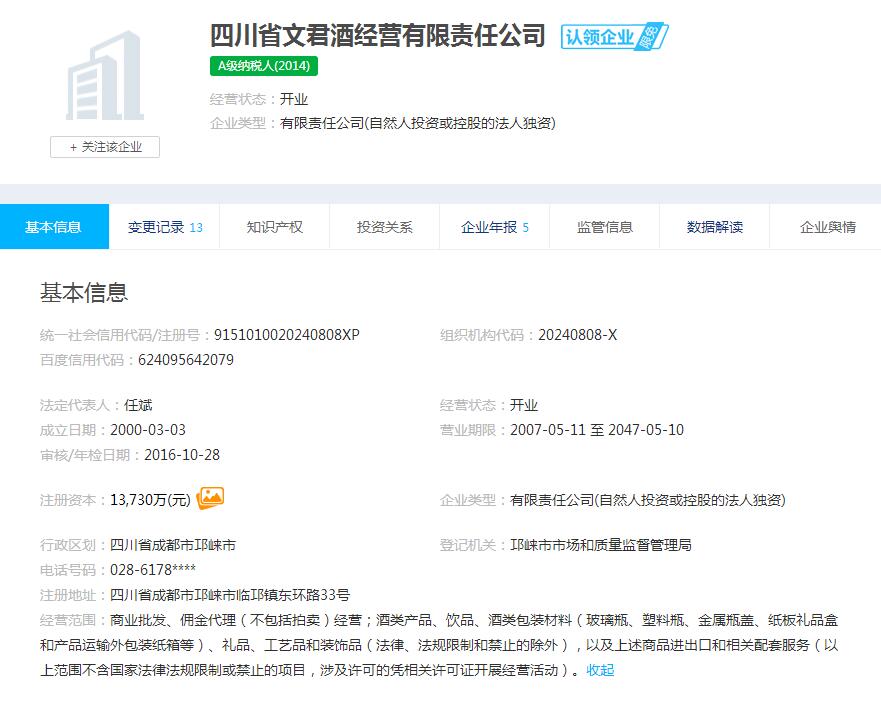Collapse business scope with 收起 link

600,670
